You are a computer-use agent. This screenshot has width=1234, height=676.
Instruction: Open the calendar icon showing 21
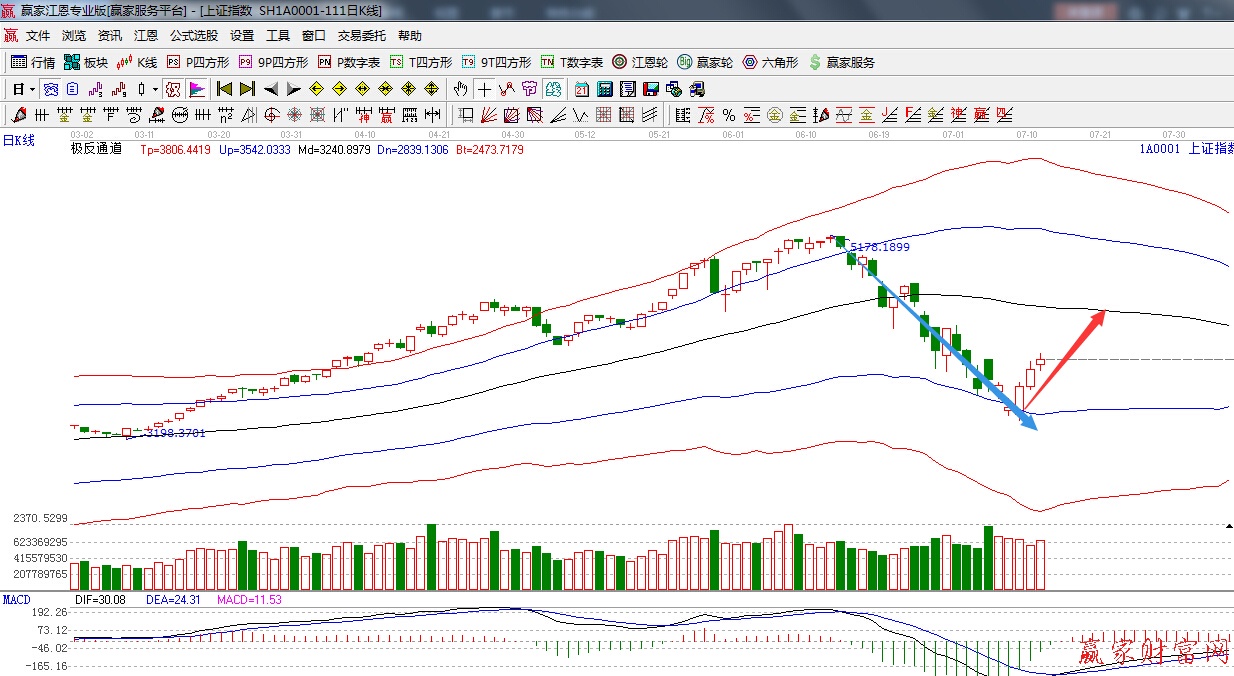click(x=581, y=89)
